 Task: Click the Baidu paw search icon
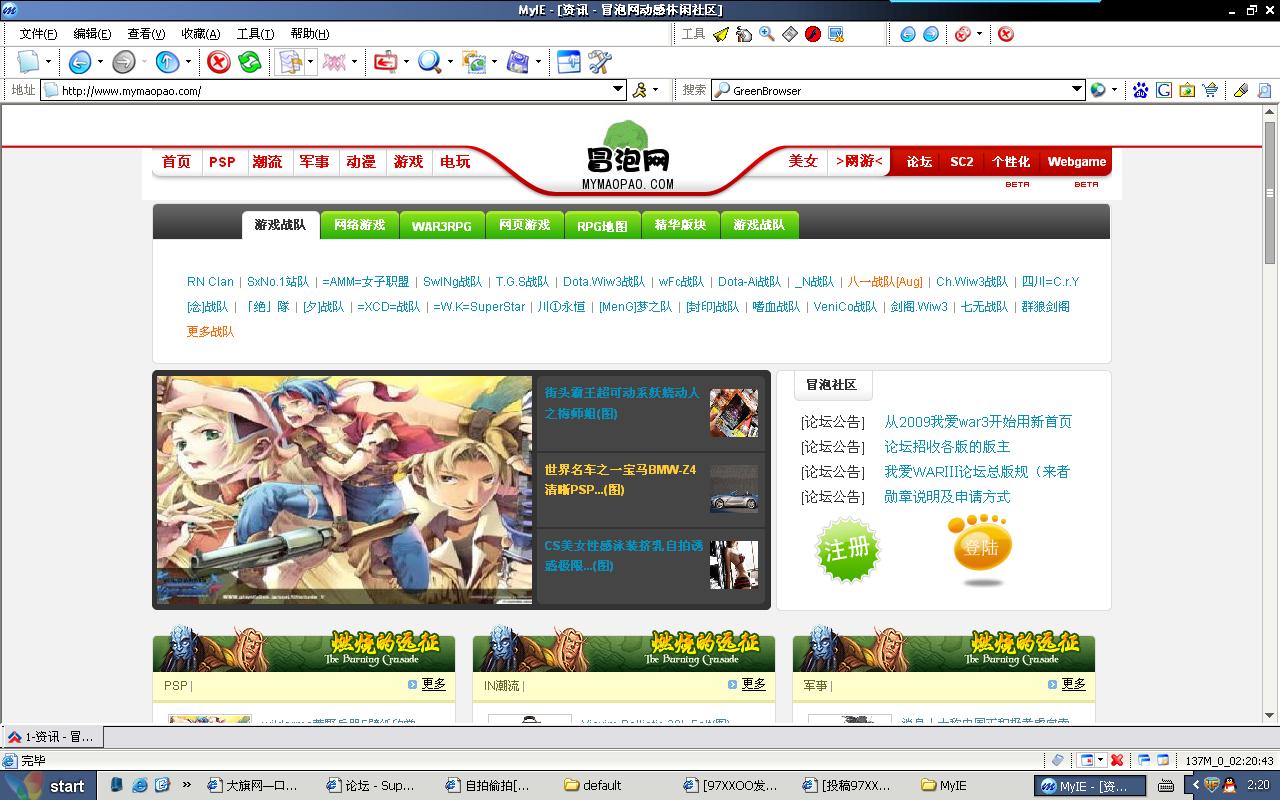[1141, 90]
